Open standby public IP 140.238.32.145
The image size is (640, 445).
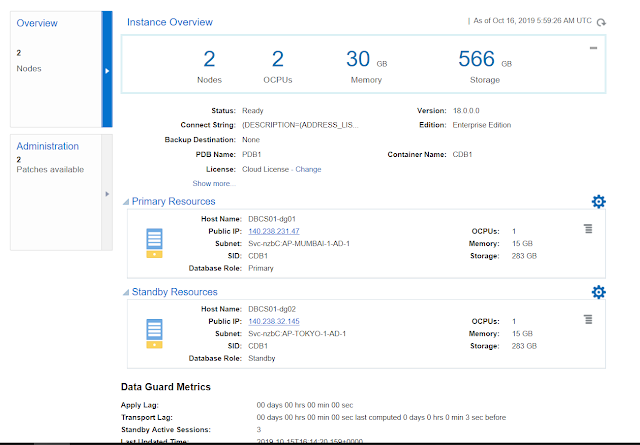[x=274, y=321]
